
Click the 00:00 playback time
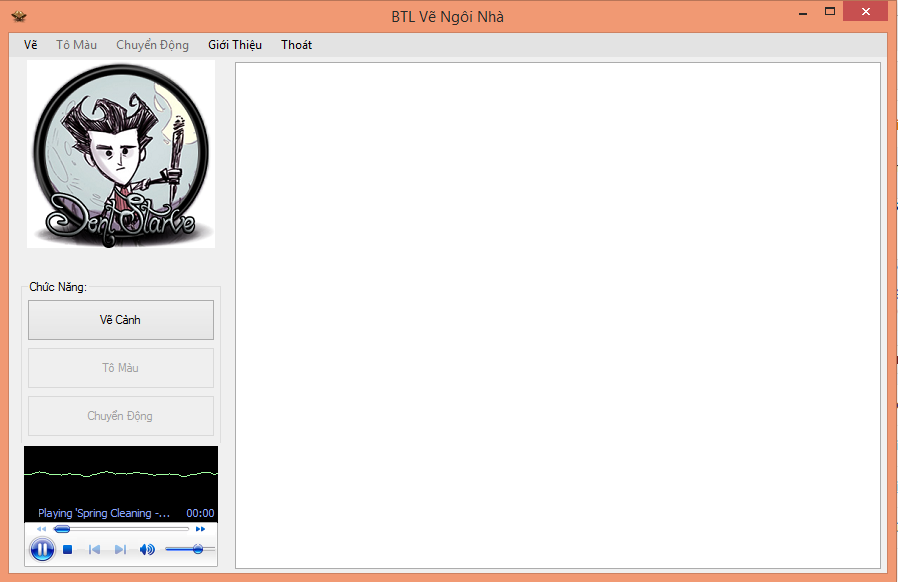pyautogui.click(x=200, y=513)
